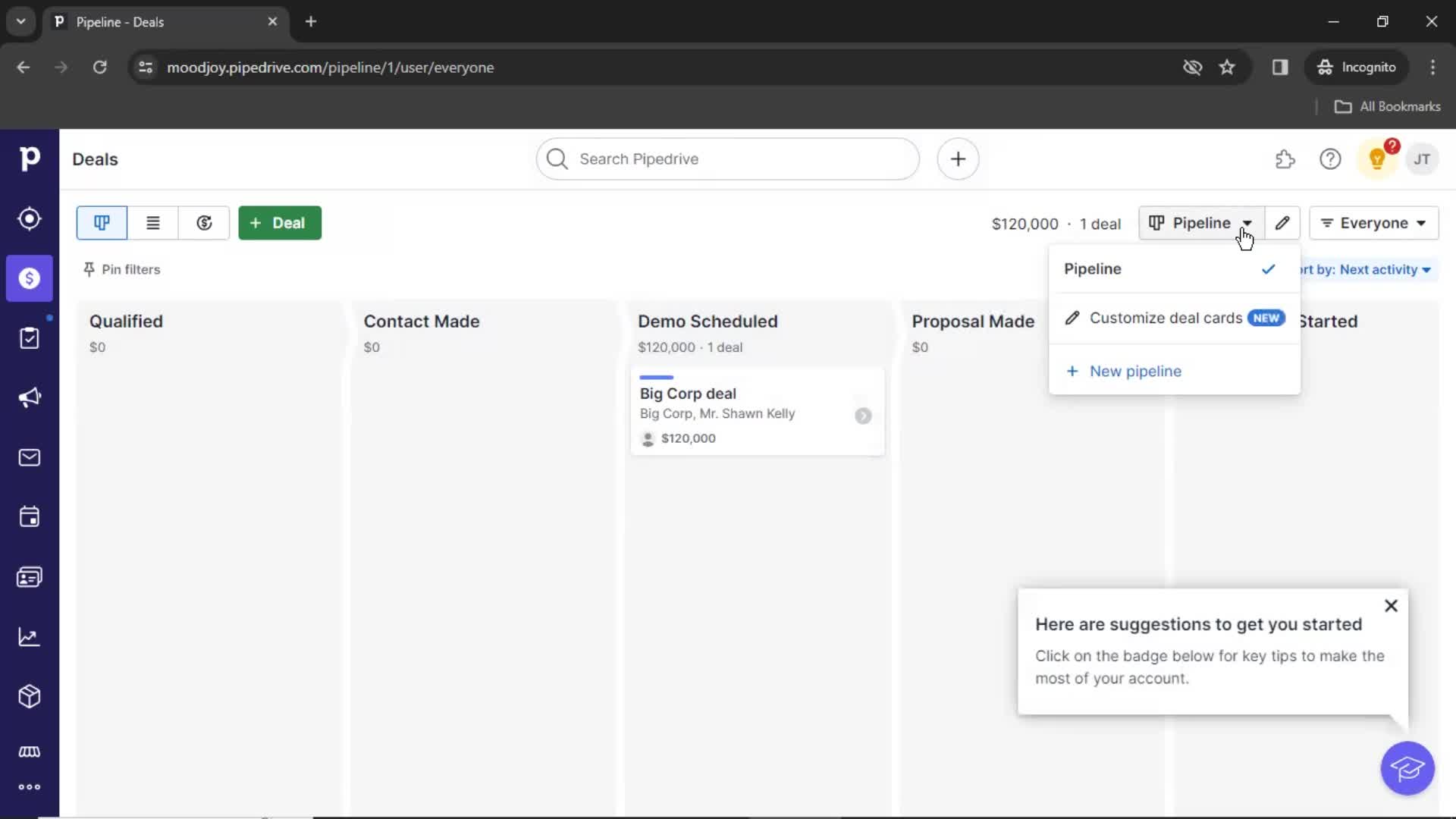This screenshot has height=819, width=1456.
Task: Select Everyone visibility toggle dropdown
Action: [x=1373, y=223]
